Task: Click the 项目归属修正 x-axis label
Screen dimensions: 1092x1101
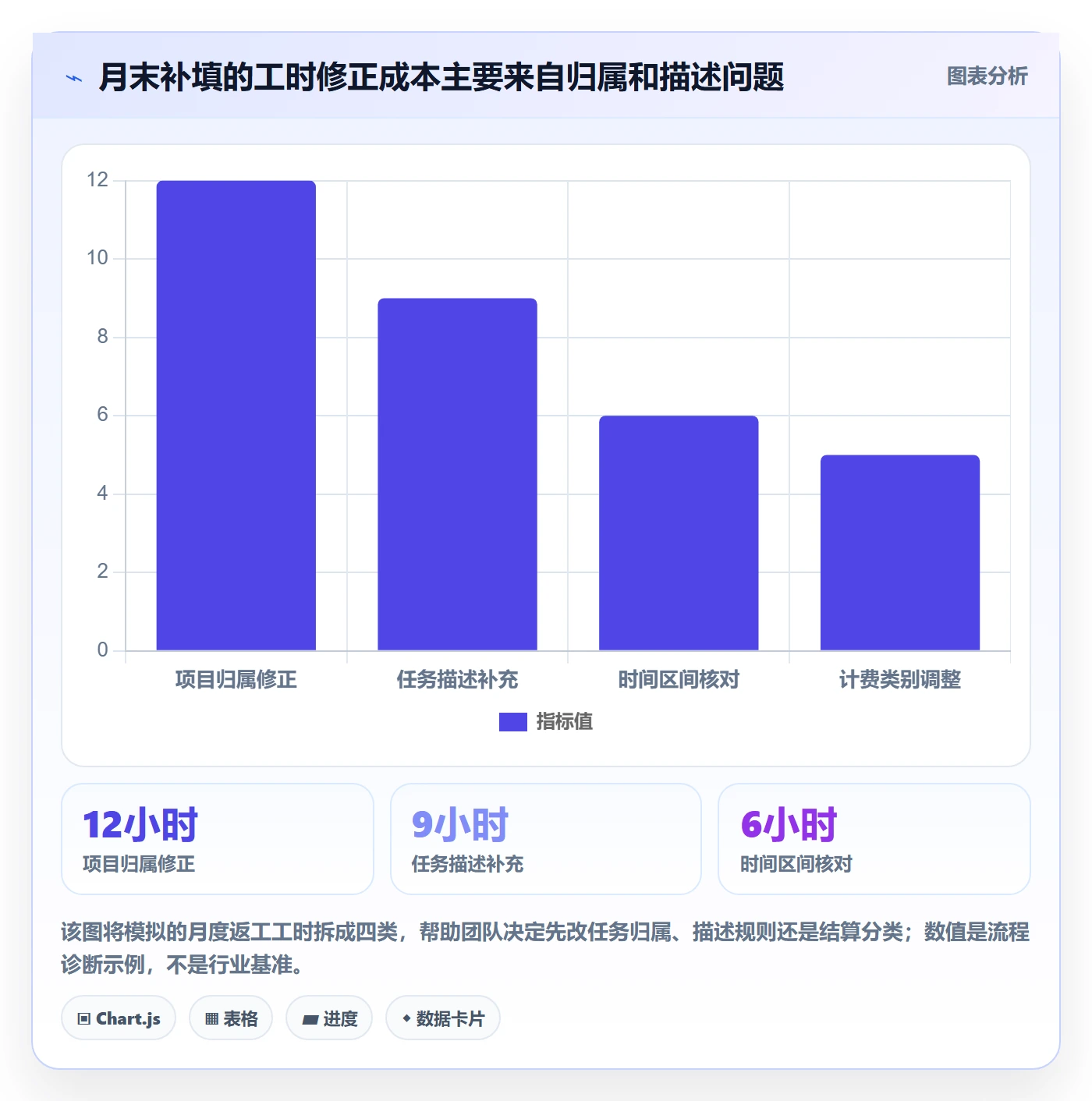Action: [x=236, y=680]
